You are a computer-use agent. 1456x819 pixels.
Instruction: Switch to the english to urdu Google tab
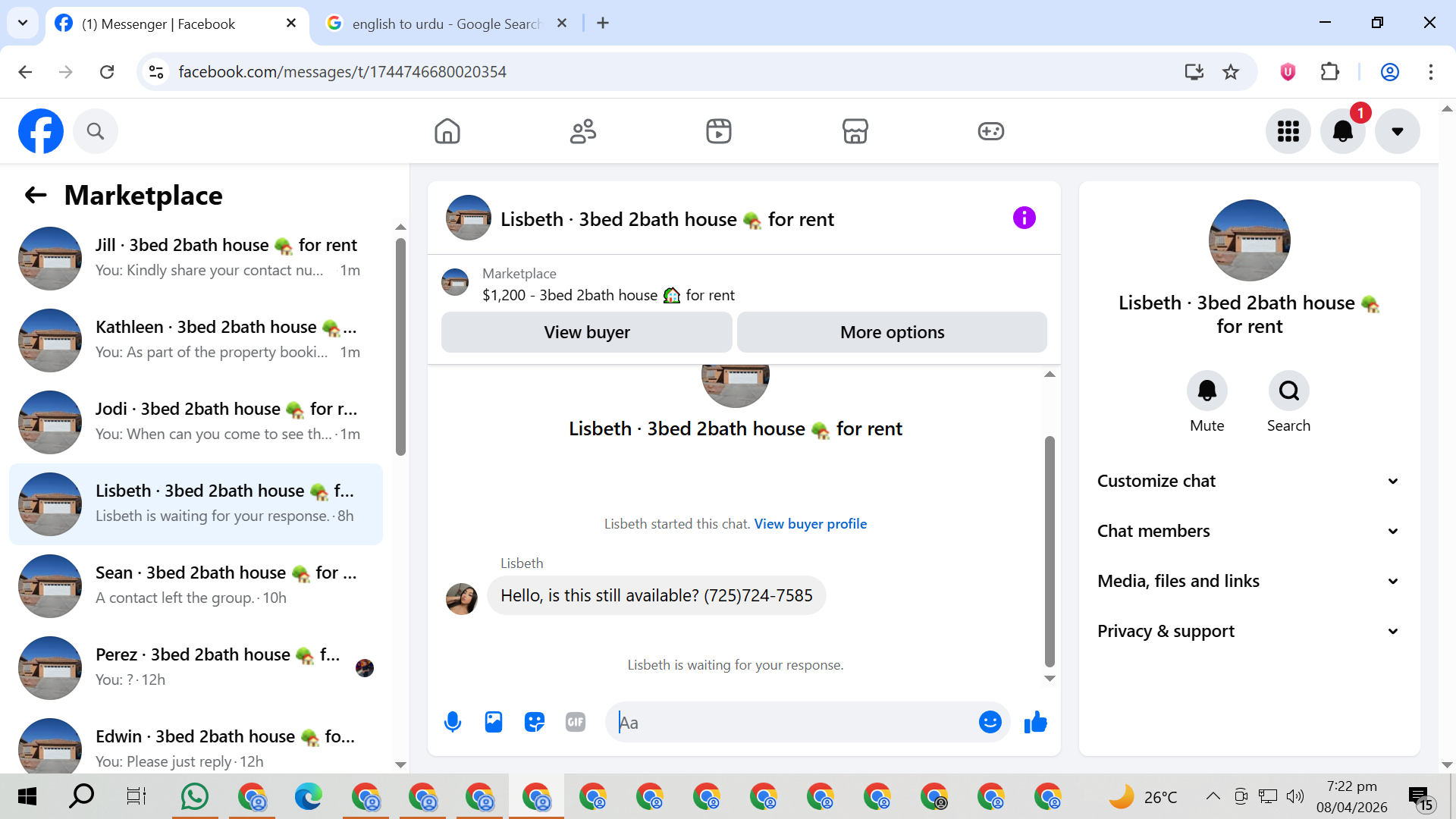coord(446,24)
